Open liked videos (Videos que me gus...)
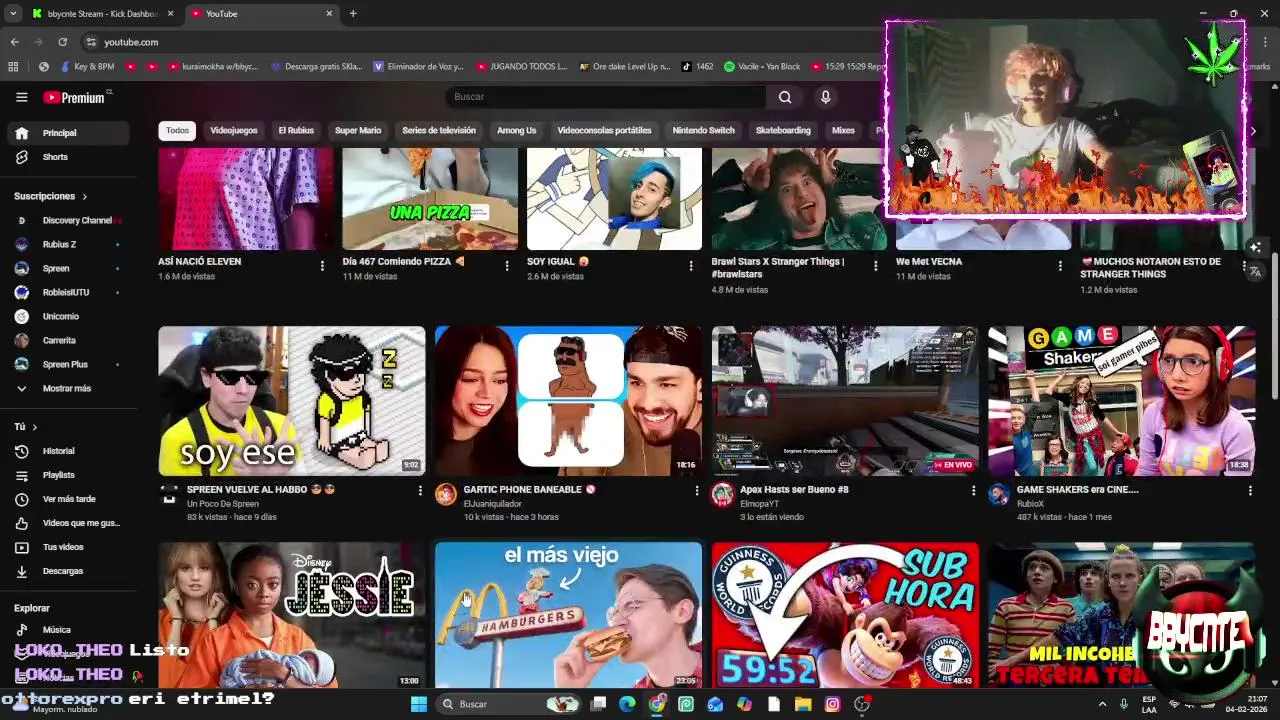The height and width of the screenshot is (720, 1280). pos(68,523)
